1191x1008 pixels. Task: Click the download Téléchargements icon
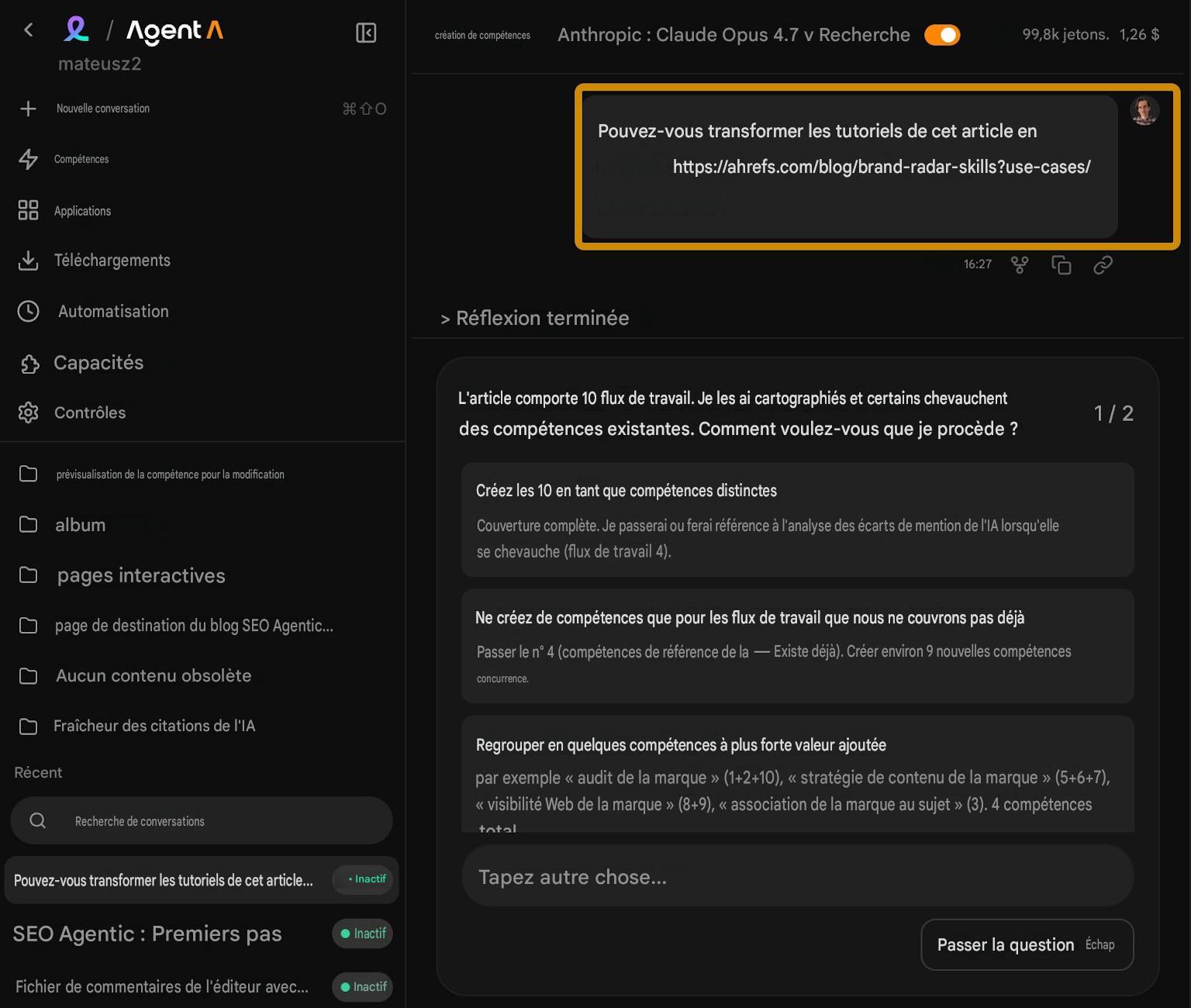pyautogui.click(x=28, y=261)
